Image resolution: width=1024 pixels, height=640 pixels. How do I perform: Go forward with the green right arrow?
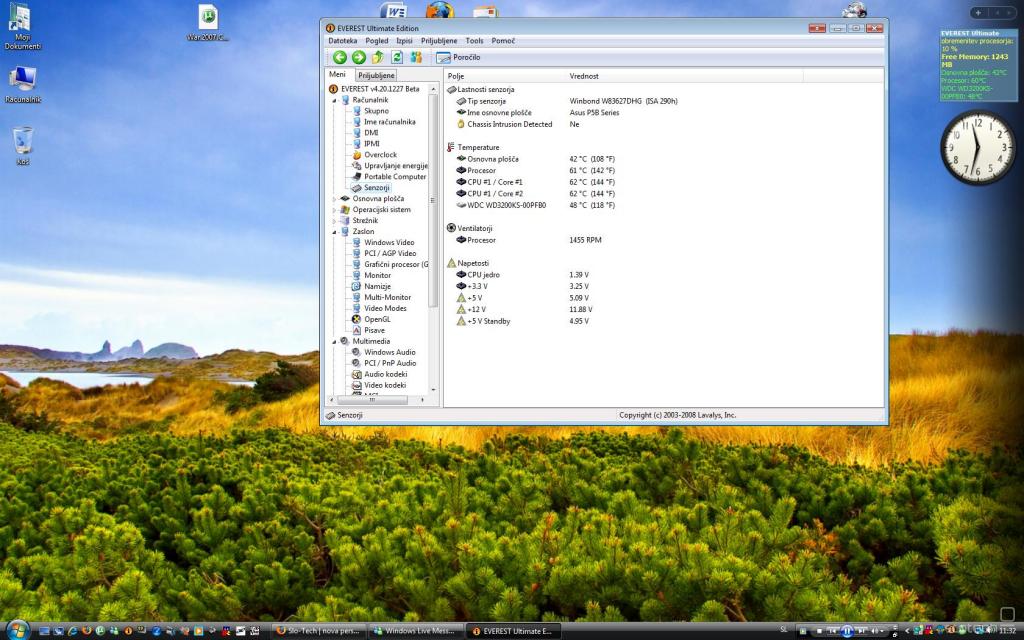tap(359, 57)
